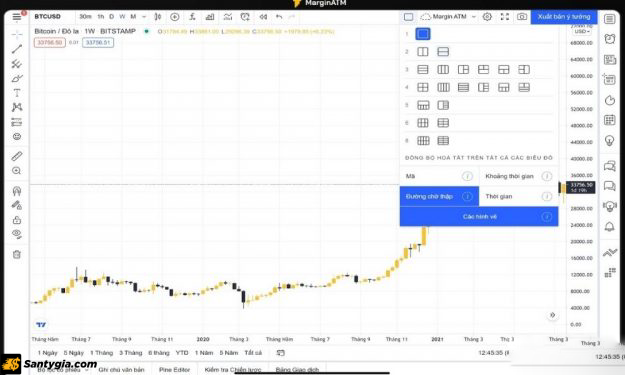Open the BTCUSD symbol search
Image resolution: width=625 pixels, height=375 pixels.
click(47, 17)
